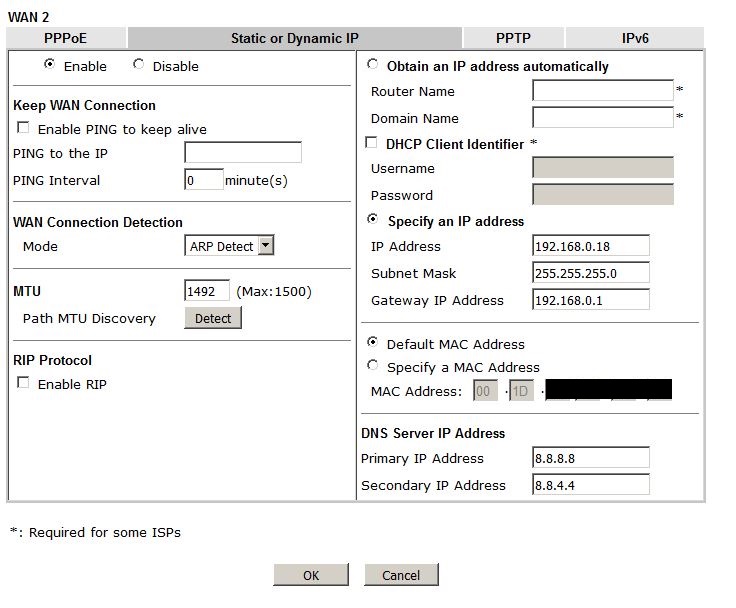Click the Domain Name input field
The height and width of the screenshot is (608, 736).
[603, 117]
